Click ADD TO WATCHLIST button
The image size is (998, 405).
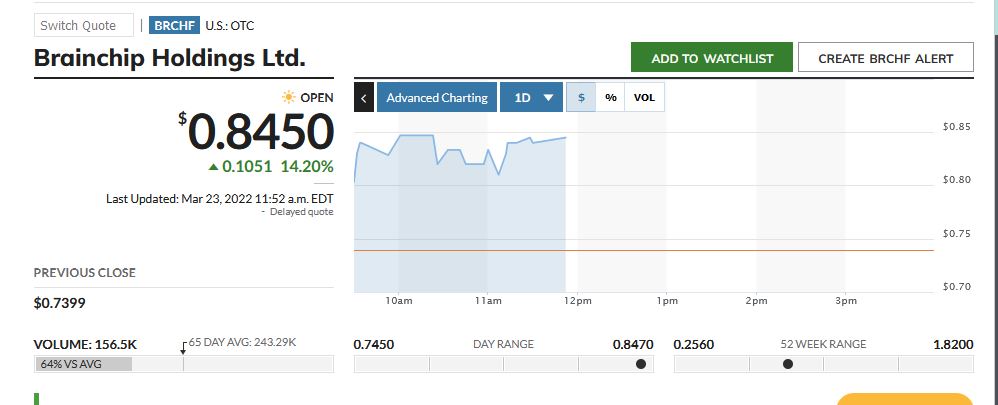pos(712,58)
